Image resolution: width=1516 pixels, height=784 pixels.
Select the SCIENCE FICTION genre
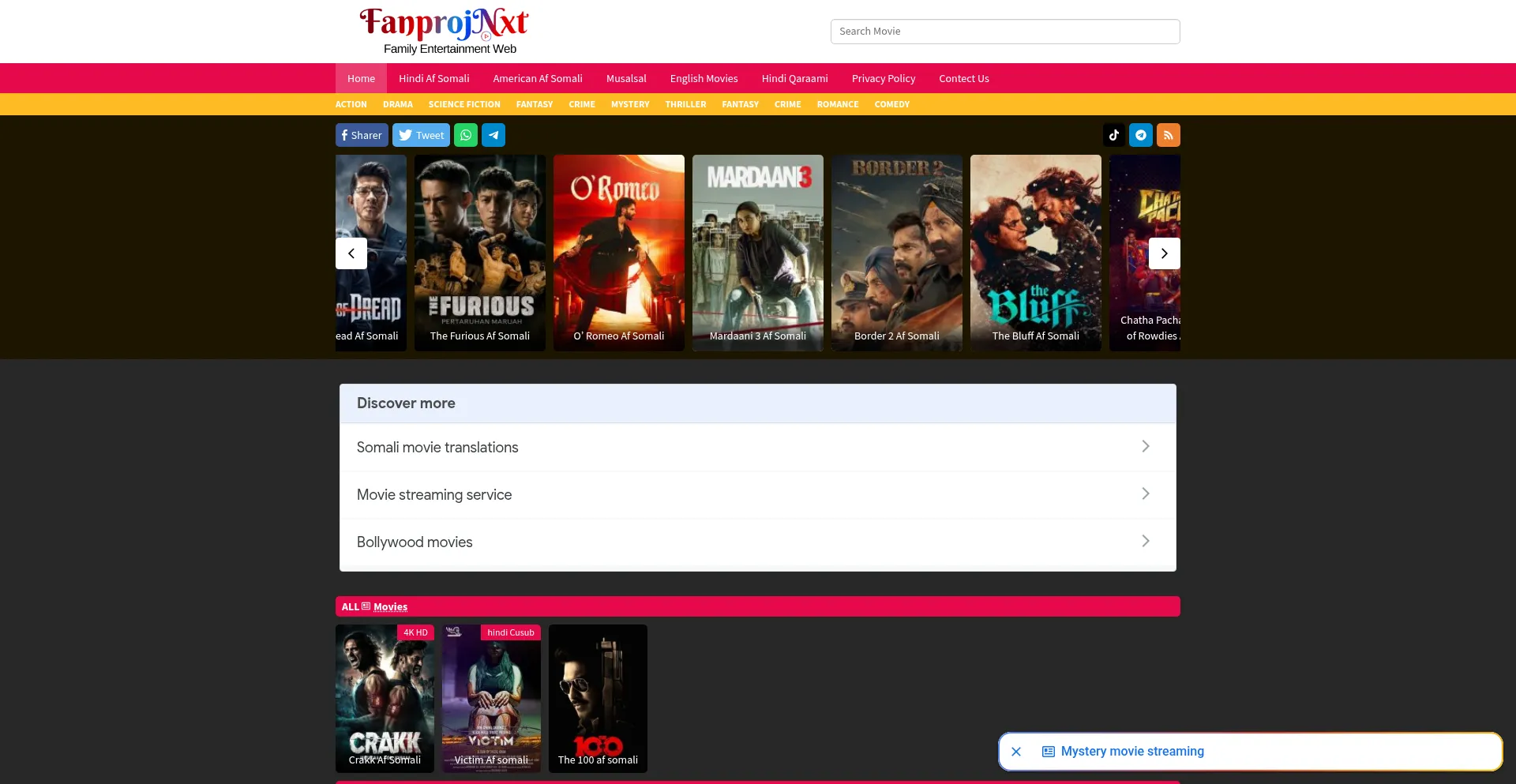[464, 104]
